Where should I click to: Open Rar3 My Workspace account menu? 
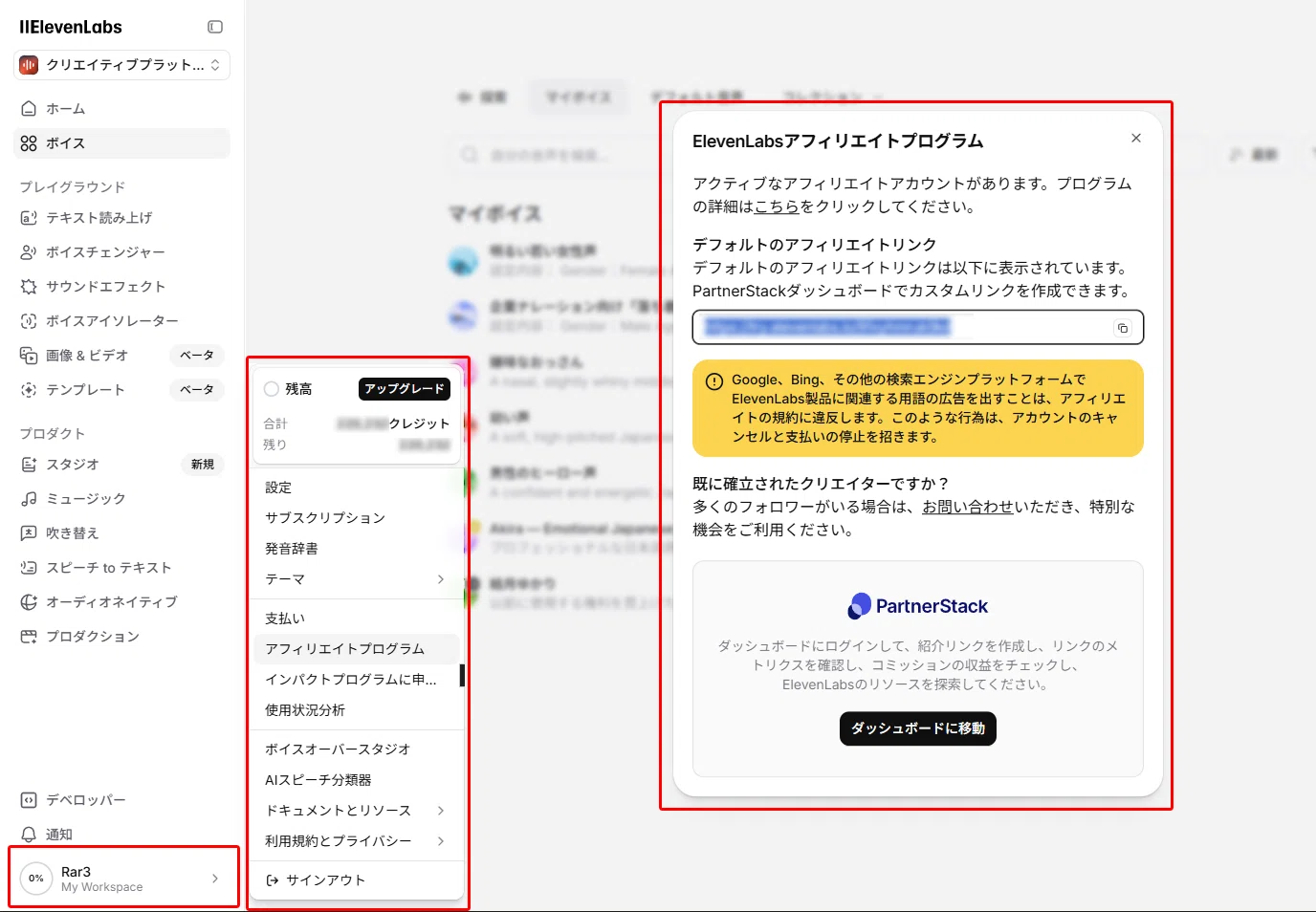pos(122,879)
